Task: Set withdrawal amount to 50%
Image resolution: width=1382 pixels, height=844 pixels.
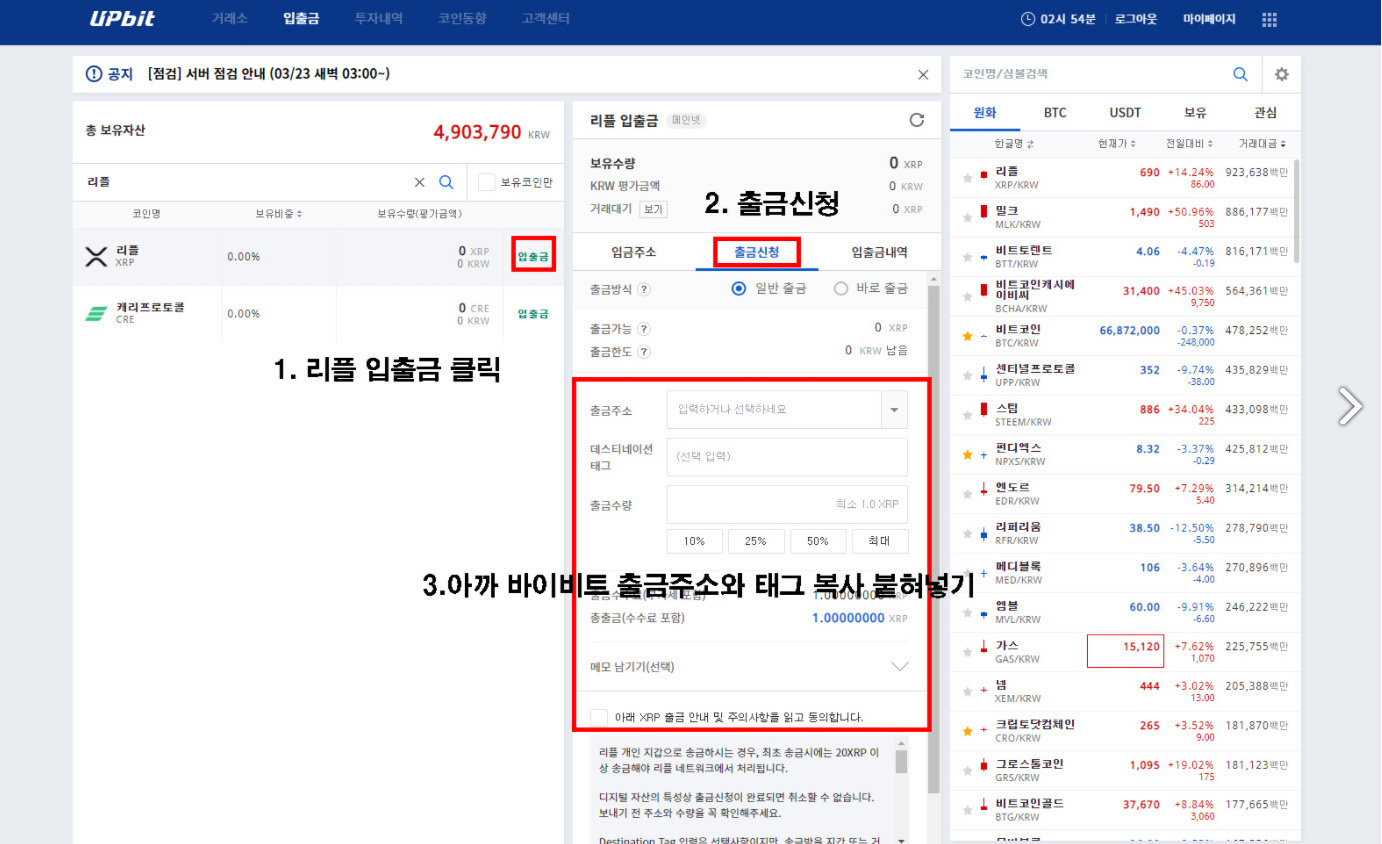Action: point(818,541)
